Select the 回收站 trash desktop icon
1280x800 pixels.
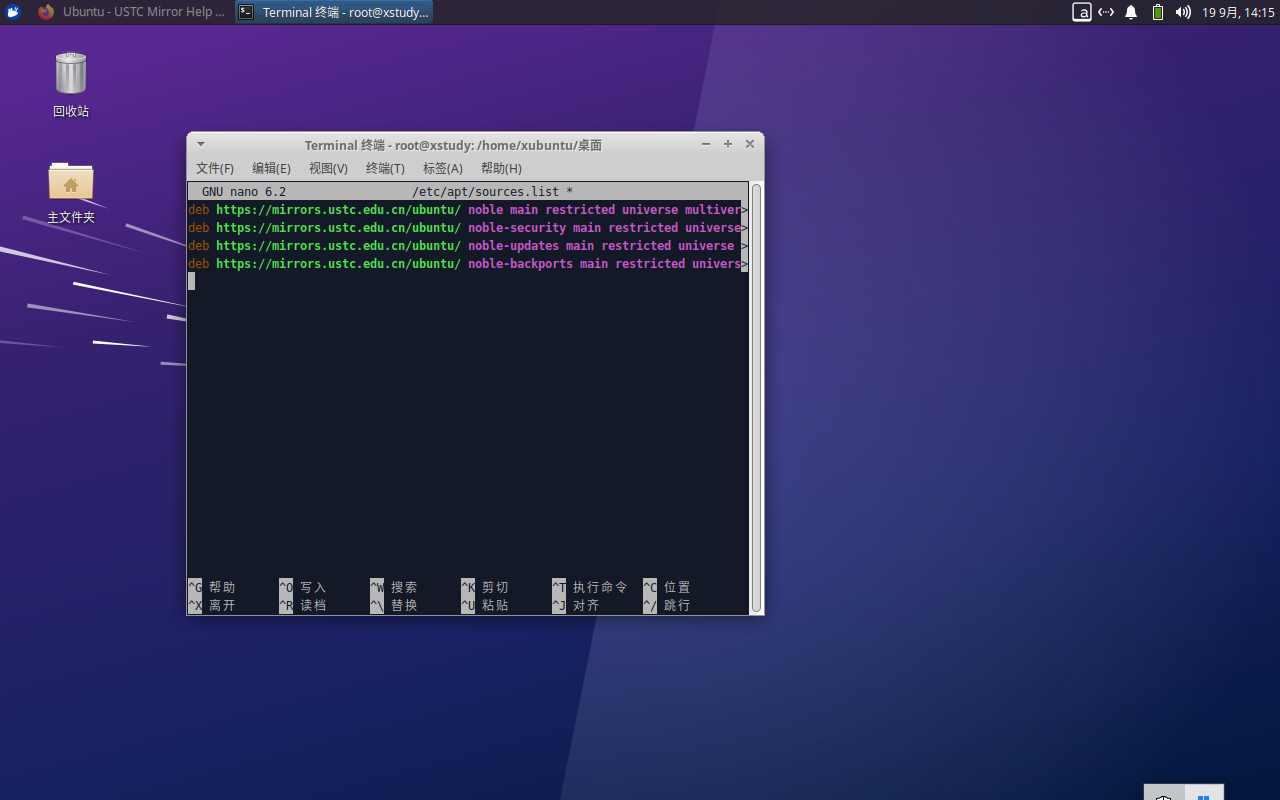point(71,84)
